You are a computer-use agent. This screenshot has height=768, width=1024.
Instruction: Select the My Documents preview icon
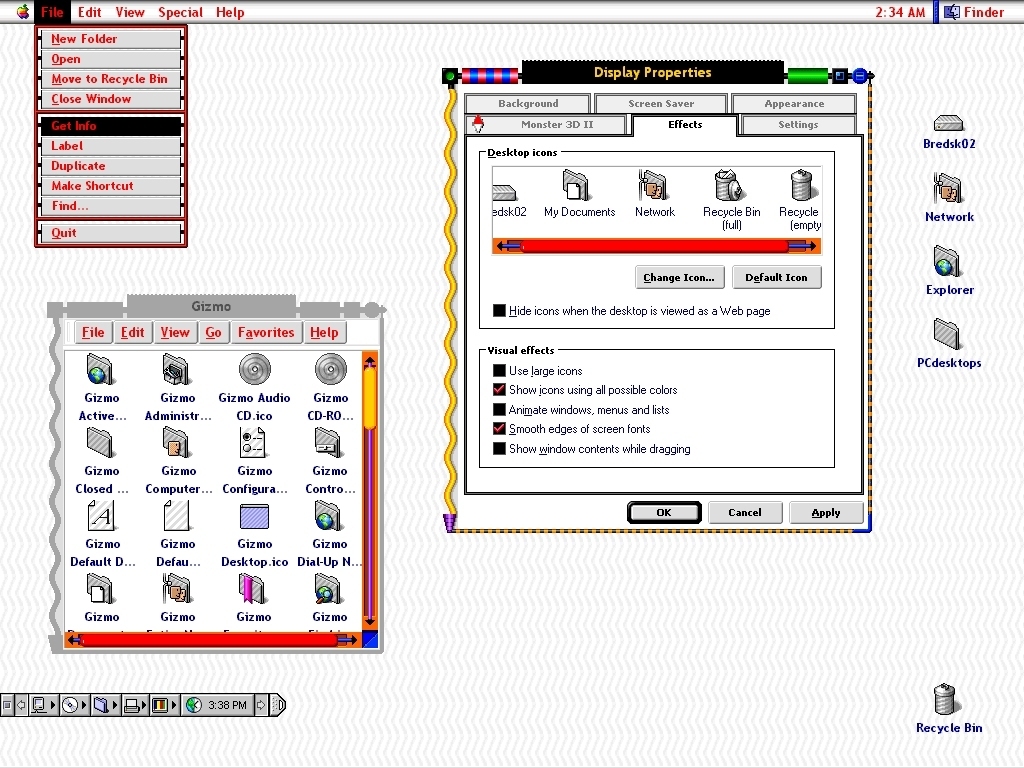(x=578, y=190)
